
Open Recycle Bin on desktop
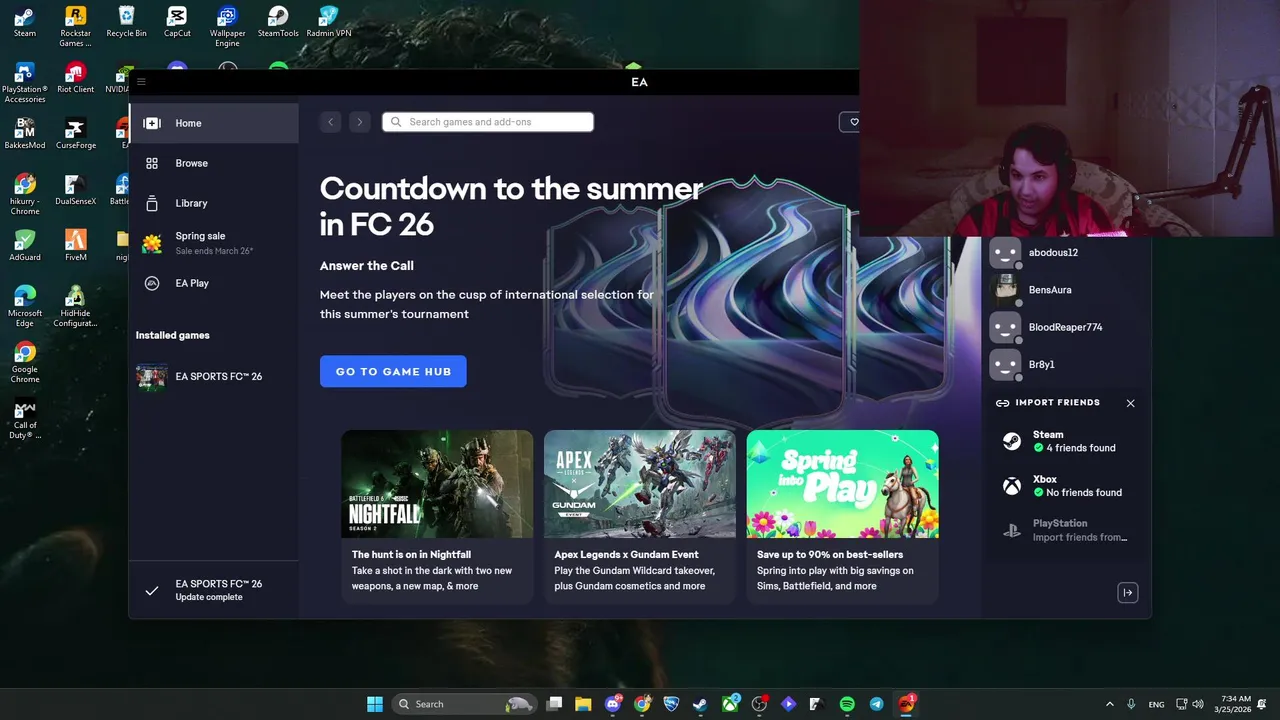coord(126,21)
